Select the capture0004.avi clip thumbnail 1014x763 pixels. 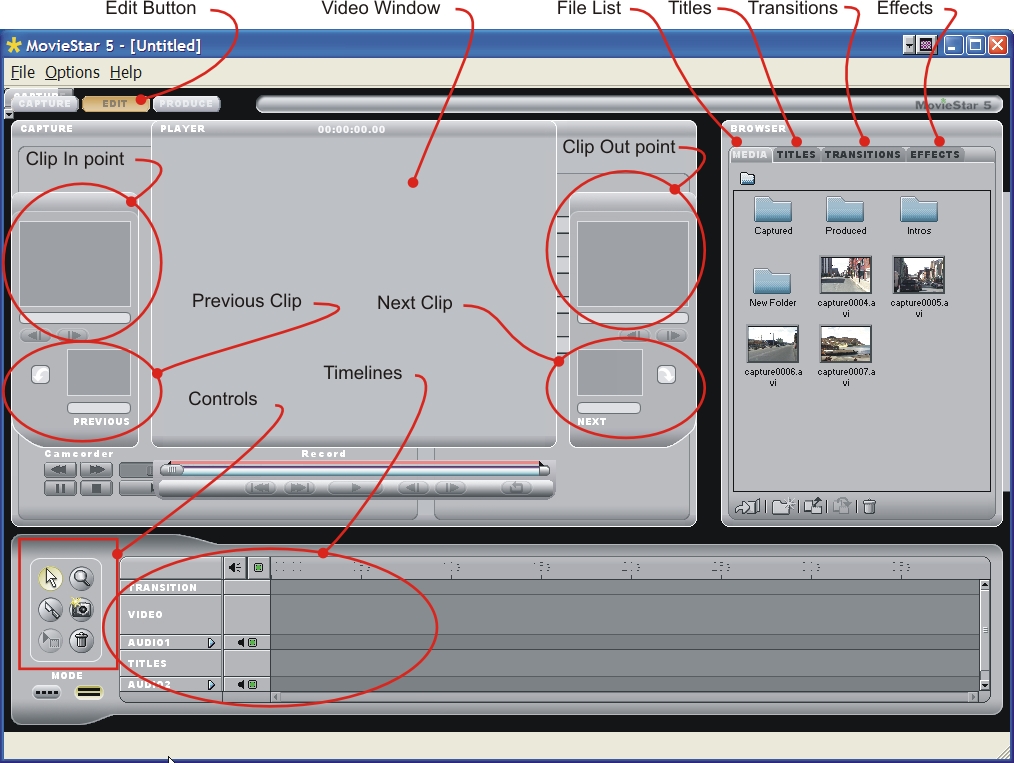845,275
